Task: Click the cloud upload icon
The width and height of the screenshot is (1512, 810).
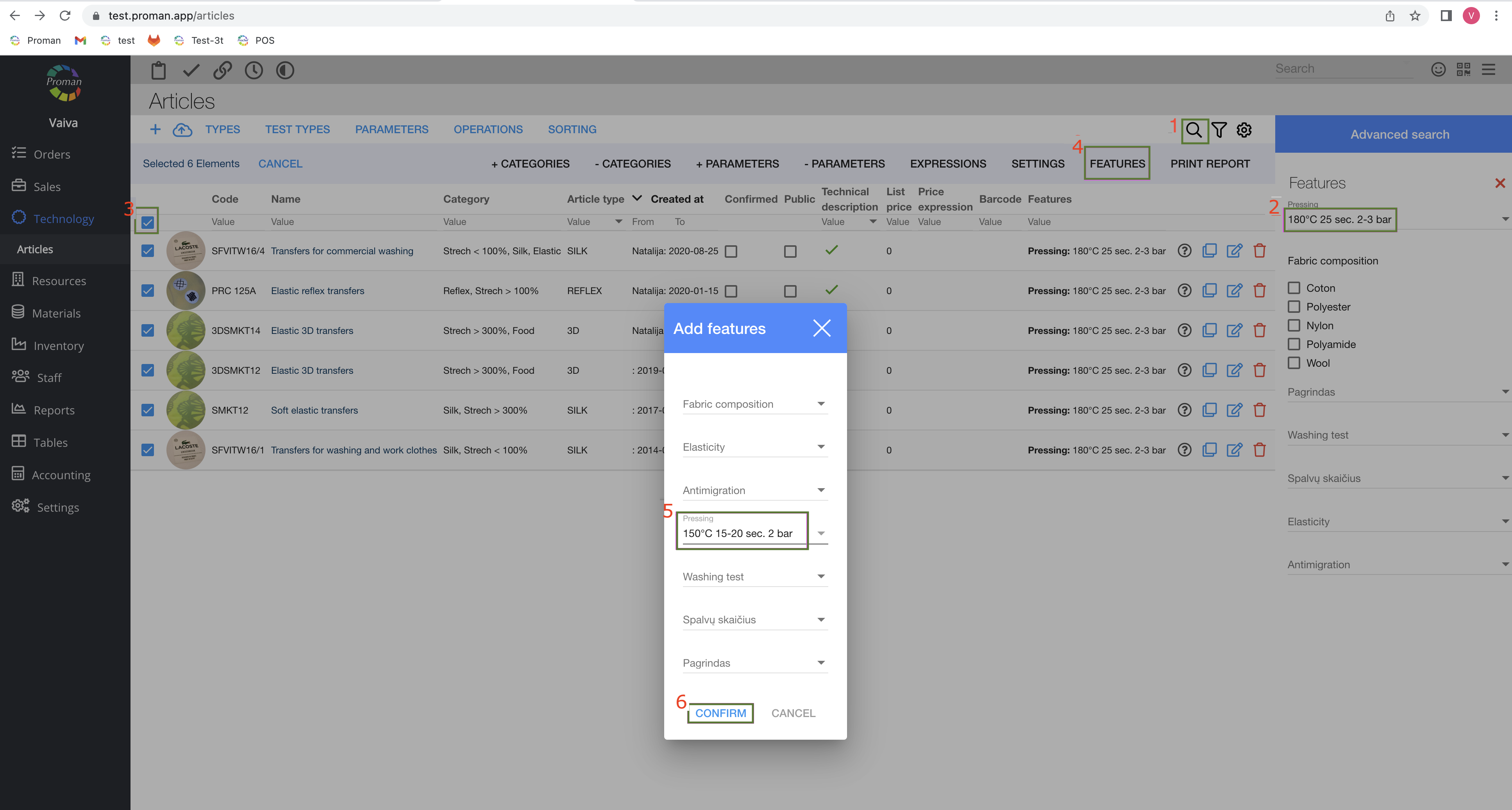Action: pos(182,130)
